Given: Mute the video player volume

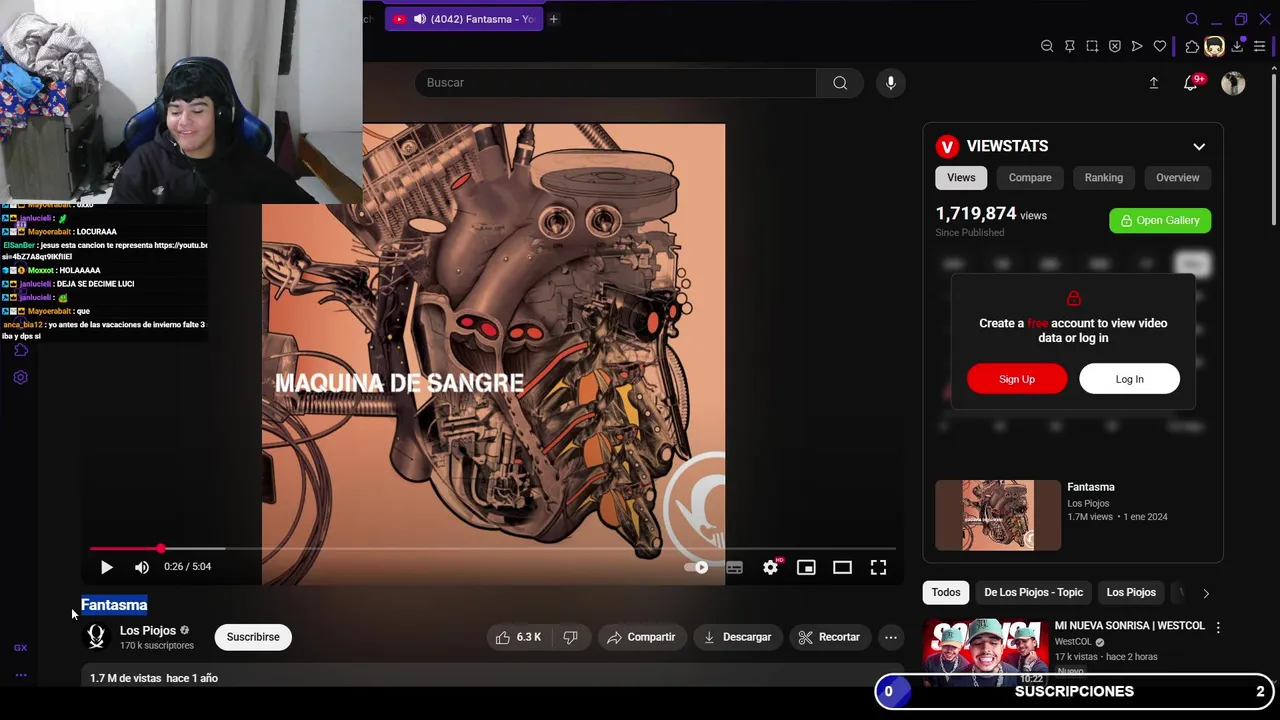Looking at the screenshot, I should coord(142,567).
